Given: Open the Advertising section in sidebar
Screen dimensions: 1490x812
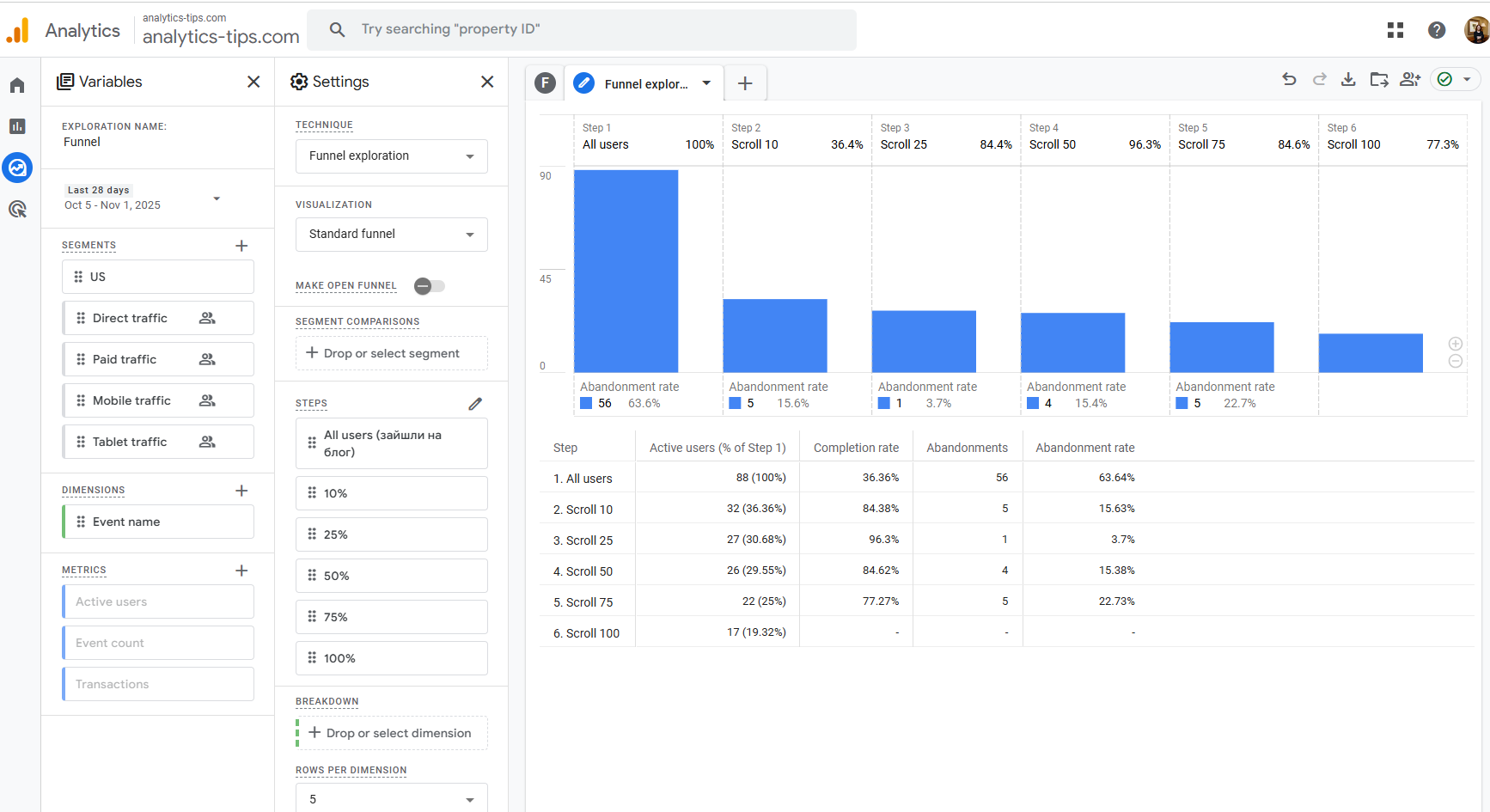Looking at the screenshot, I should pos(17,209).
